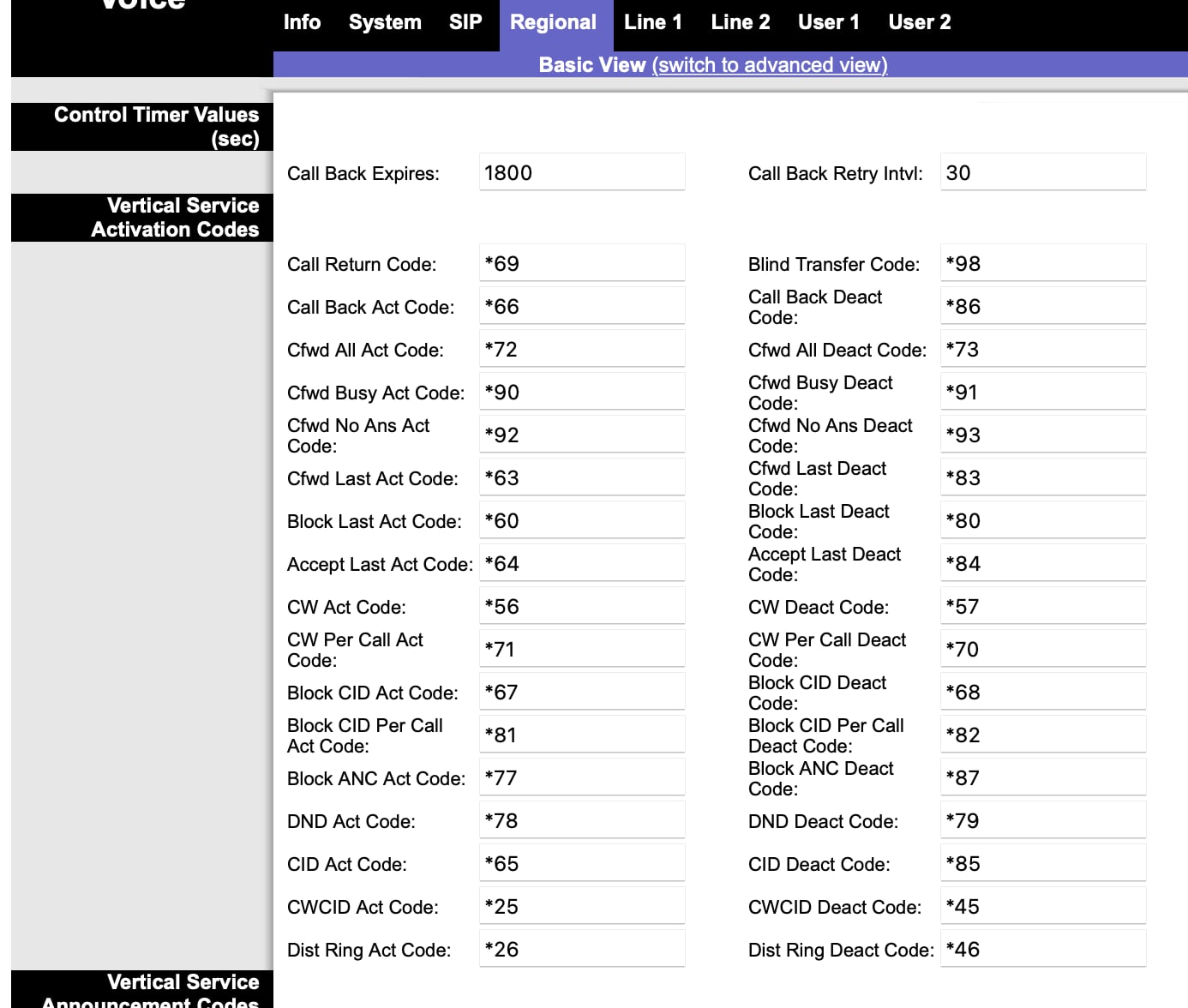Select the CID Act Code field
The image size is (1188, 1008).
point(582,863)
